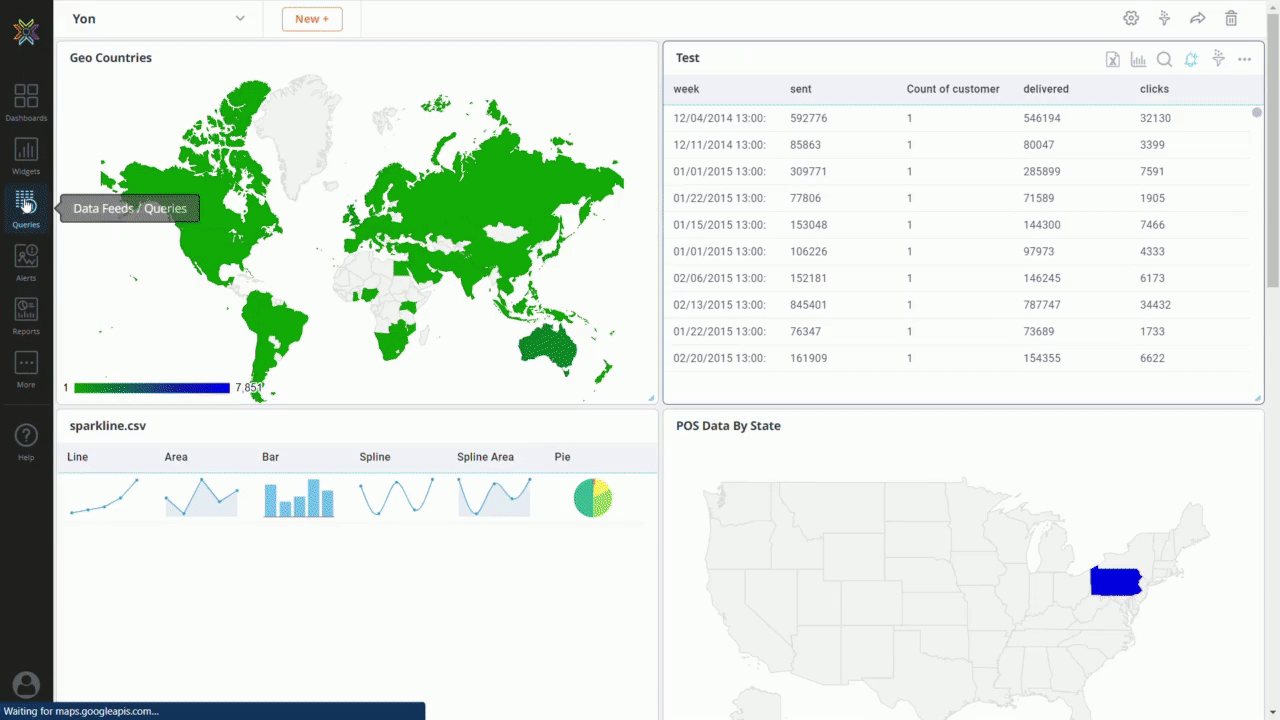Search within the Test widget
Screen dimensions: 1280x720
tap(1164, 60)
